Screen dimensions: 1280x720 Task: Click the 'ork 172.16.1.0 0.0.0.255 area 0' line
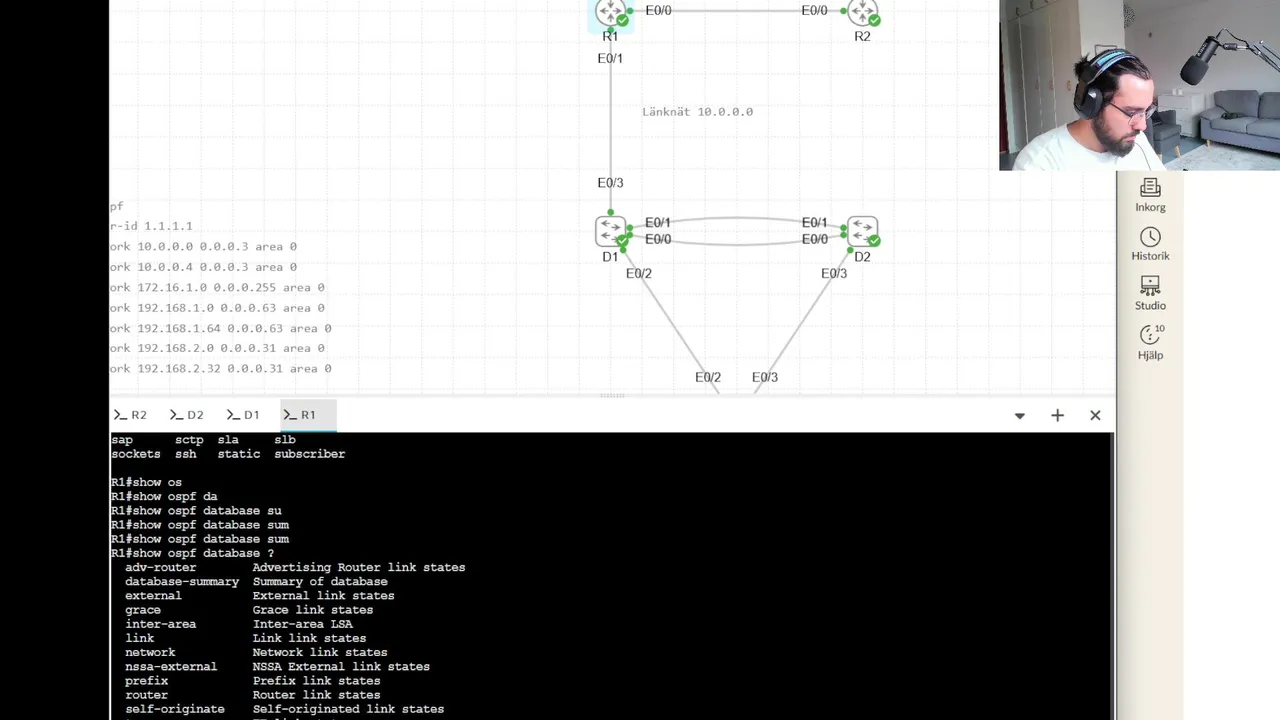[217, 287]
